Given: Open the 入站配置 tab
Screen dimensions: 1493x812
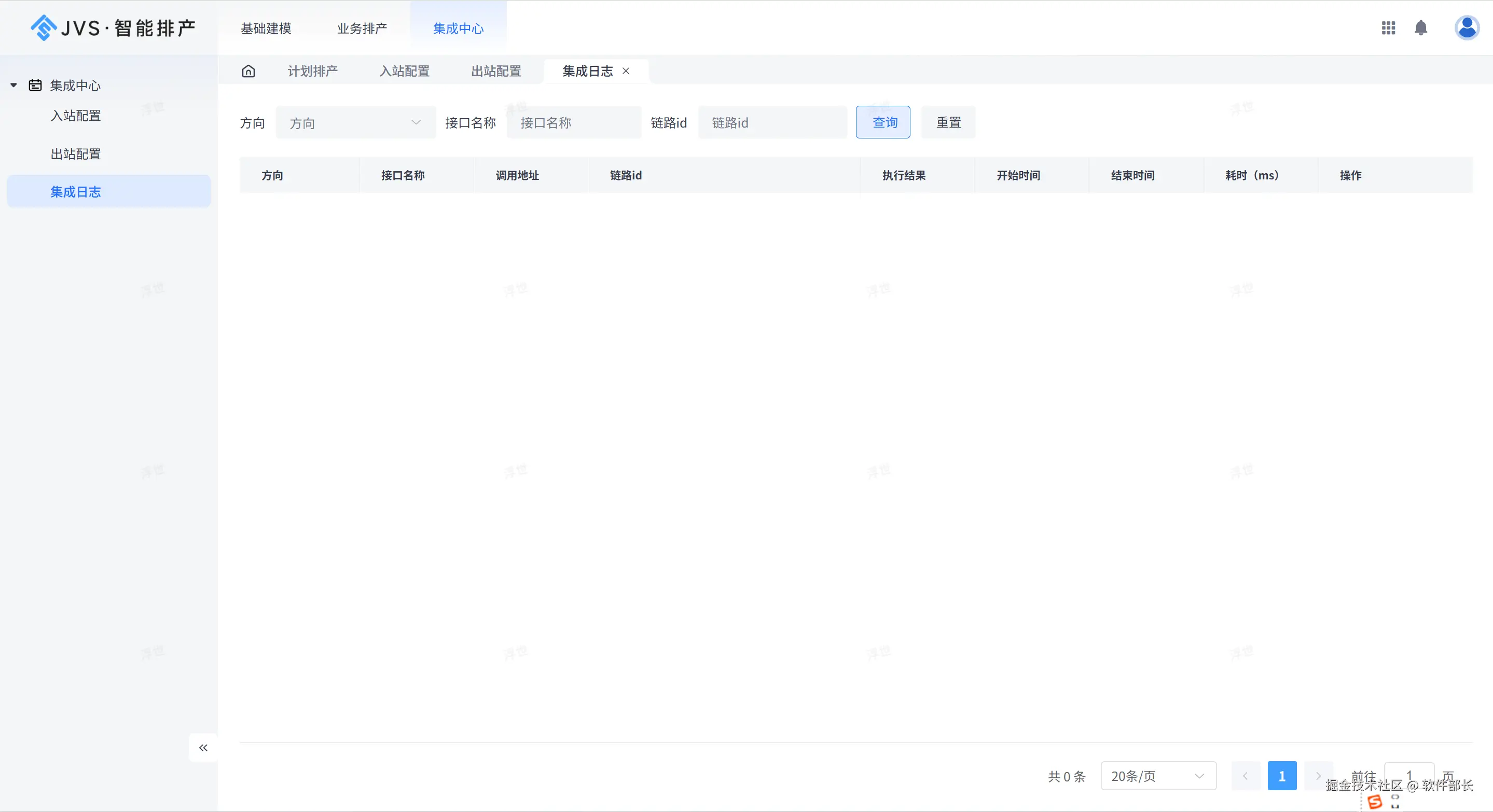Looking at the screenshot, I should coord(405,71).
